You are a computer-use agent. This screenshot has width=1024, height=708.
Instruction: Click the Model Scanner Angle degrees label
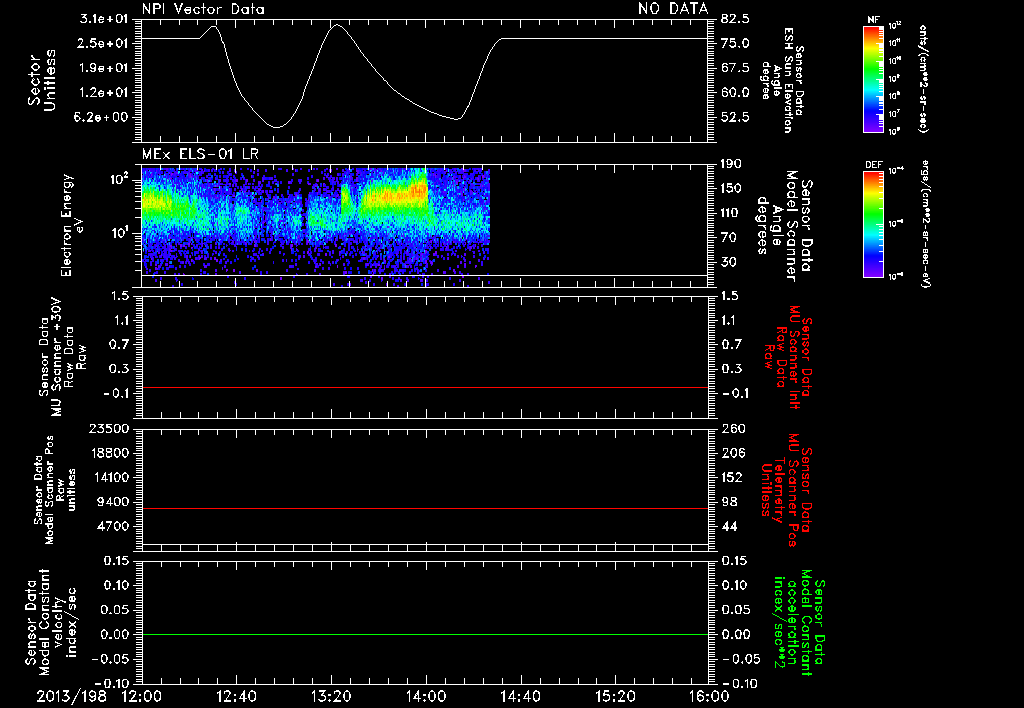click(785, 226)
